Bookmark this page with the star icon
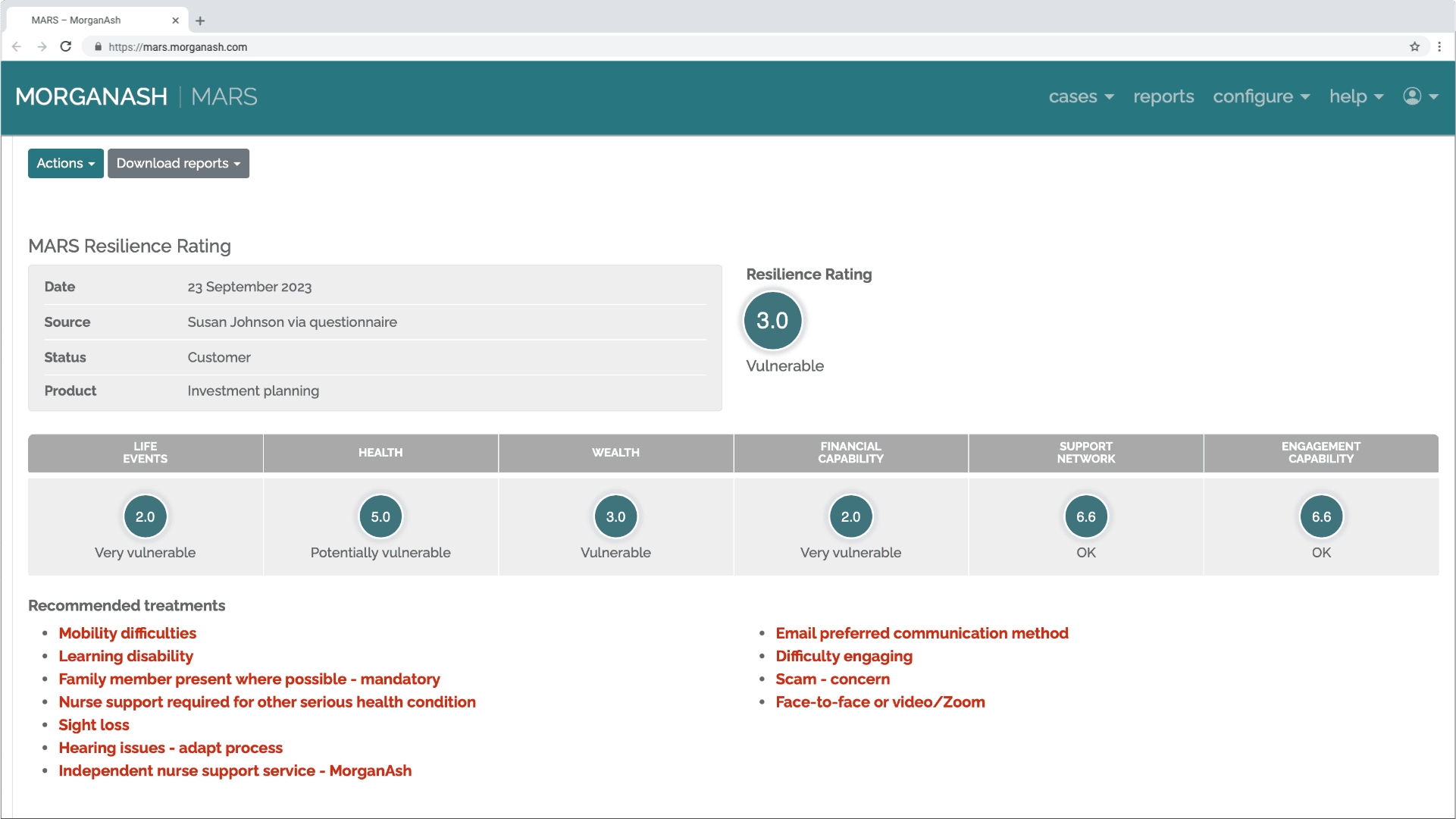1456x819 pixels. [1414, 47]
